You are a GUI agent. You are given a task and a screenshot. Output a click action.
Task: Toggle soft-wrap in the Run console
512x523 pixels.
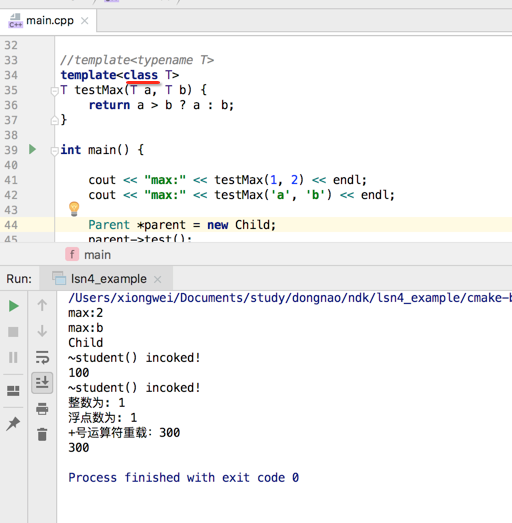pyautogui.click(x=42, y=357)
